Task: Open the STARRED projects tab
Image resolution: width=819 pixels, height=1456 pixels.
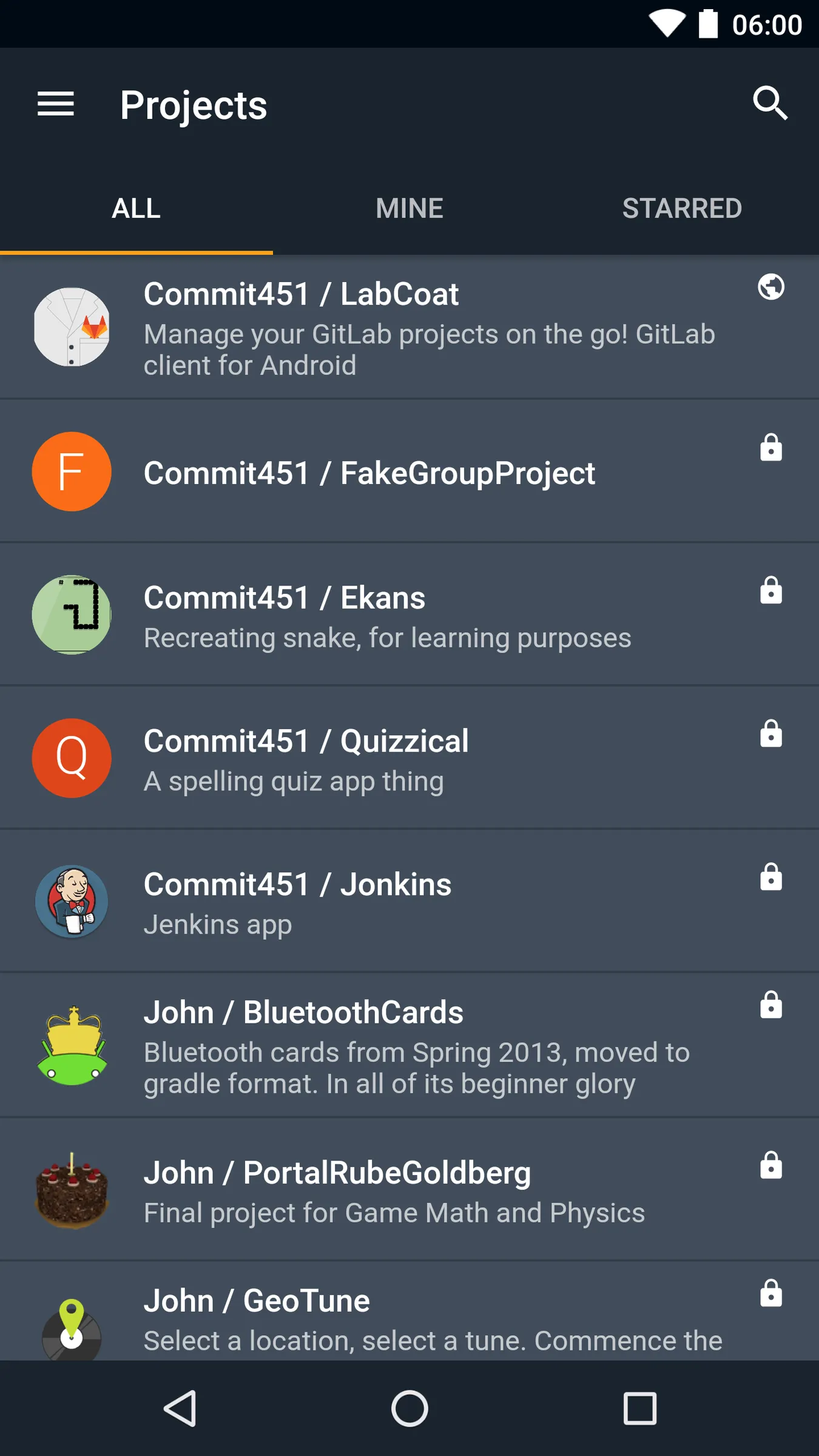Action: pyautogui.click(x=681, y=208)
